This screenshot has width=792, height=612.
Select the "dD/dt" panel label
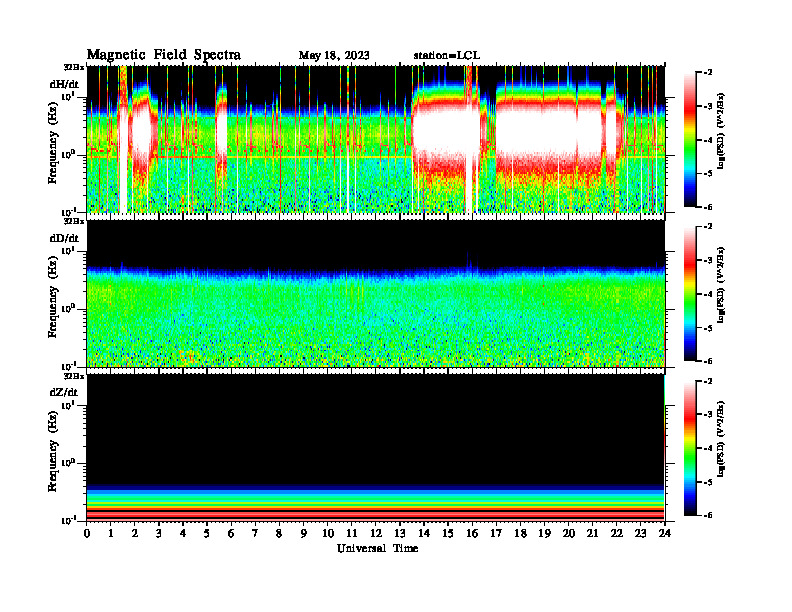click(x=64, y=238)
